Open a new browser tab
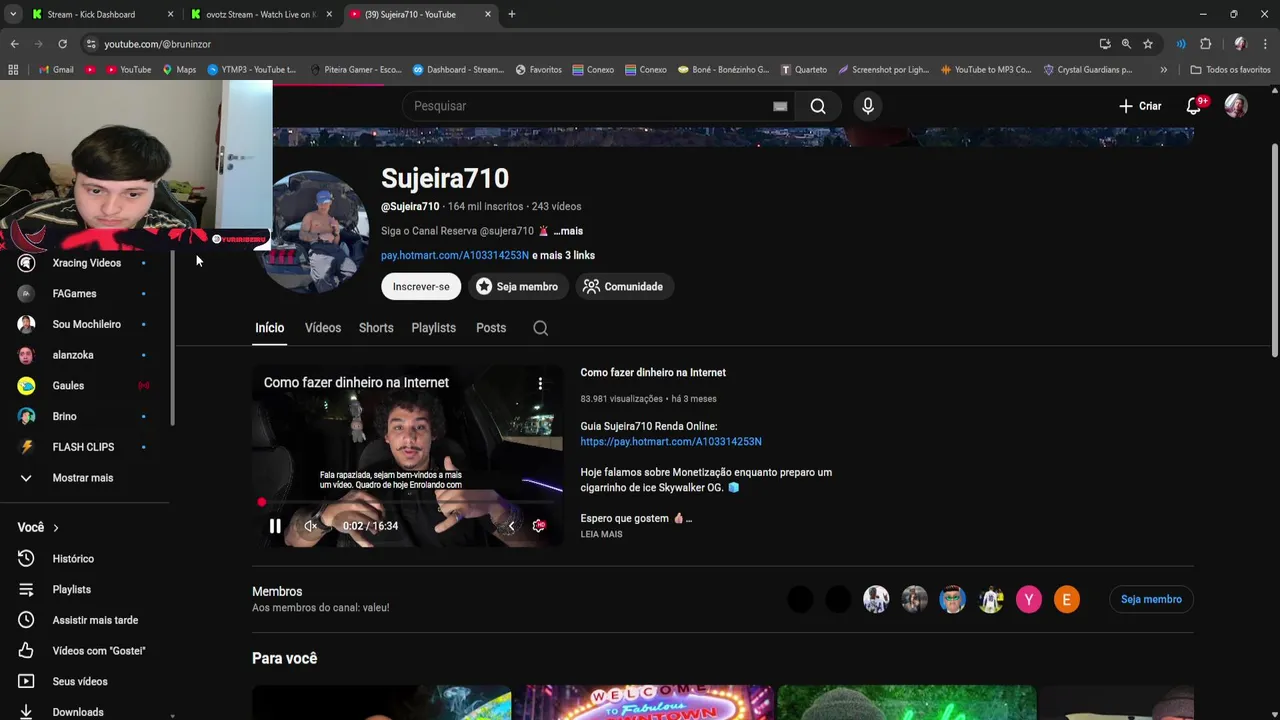This screenshot has width=1280, height=720. coord(512,14)
